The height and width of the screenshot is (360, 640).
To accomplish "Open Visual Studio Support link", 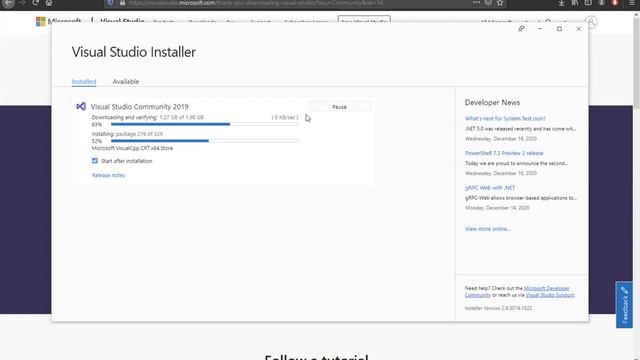I will (550, 295).
